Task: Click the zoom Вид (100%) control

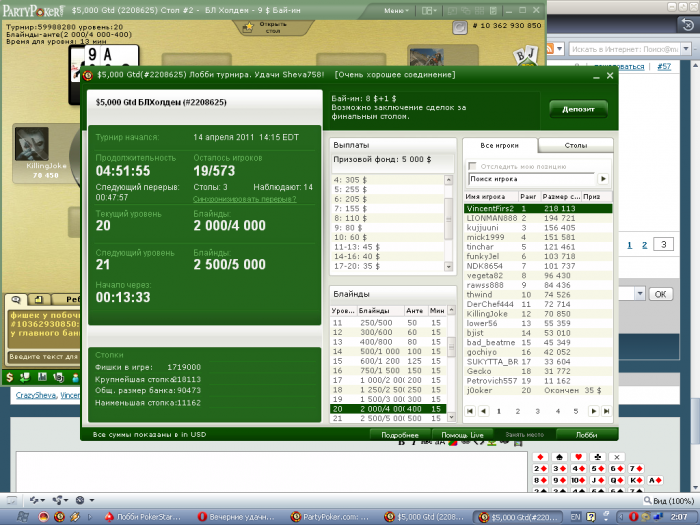Action: (x=668, y=501)
